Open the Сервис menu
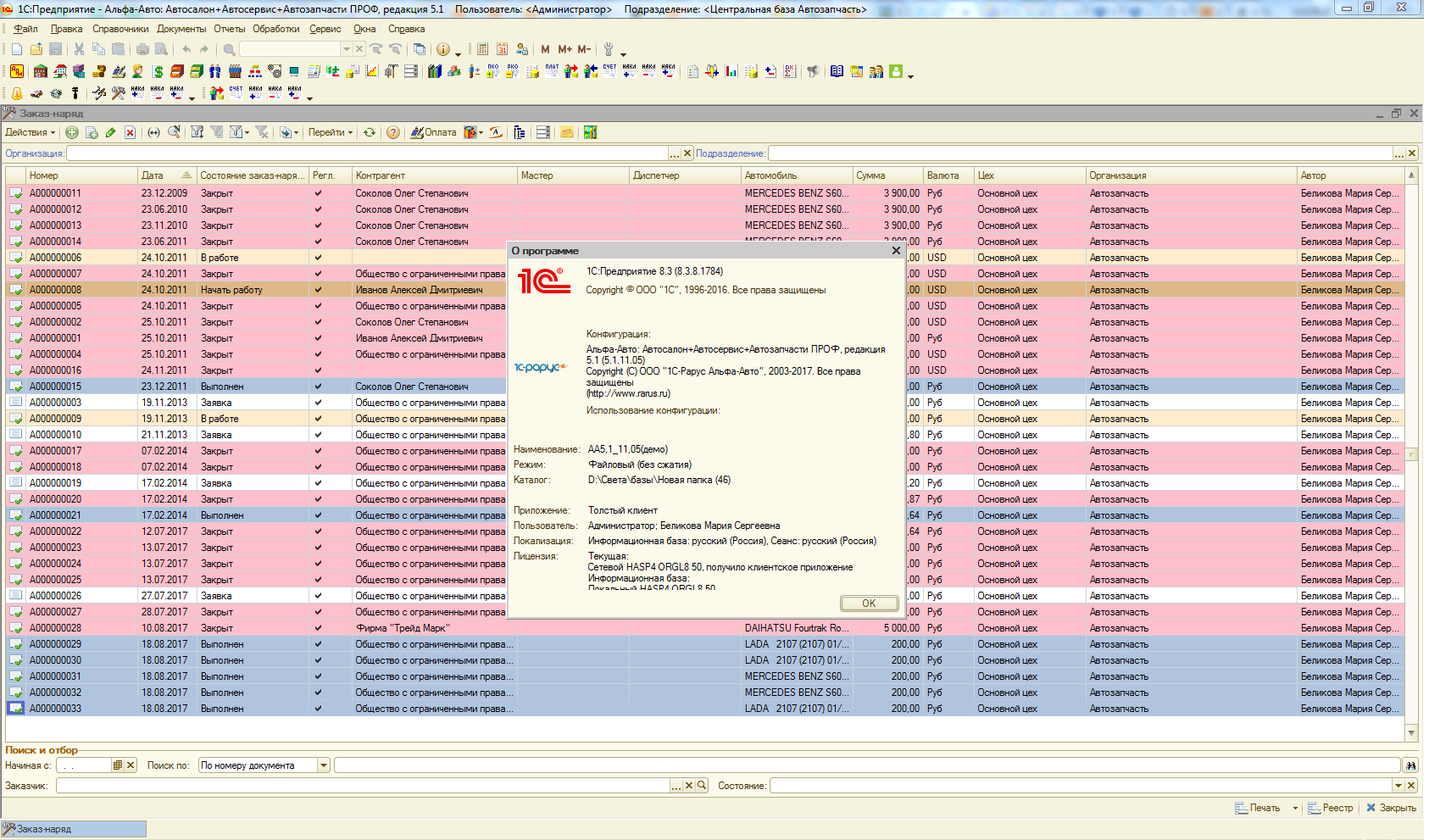The width and height of the screenshot is (1429, 840). point(325,29)
